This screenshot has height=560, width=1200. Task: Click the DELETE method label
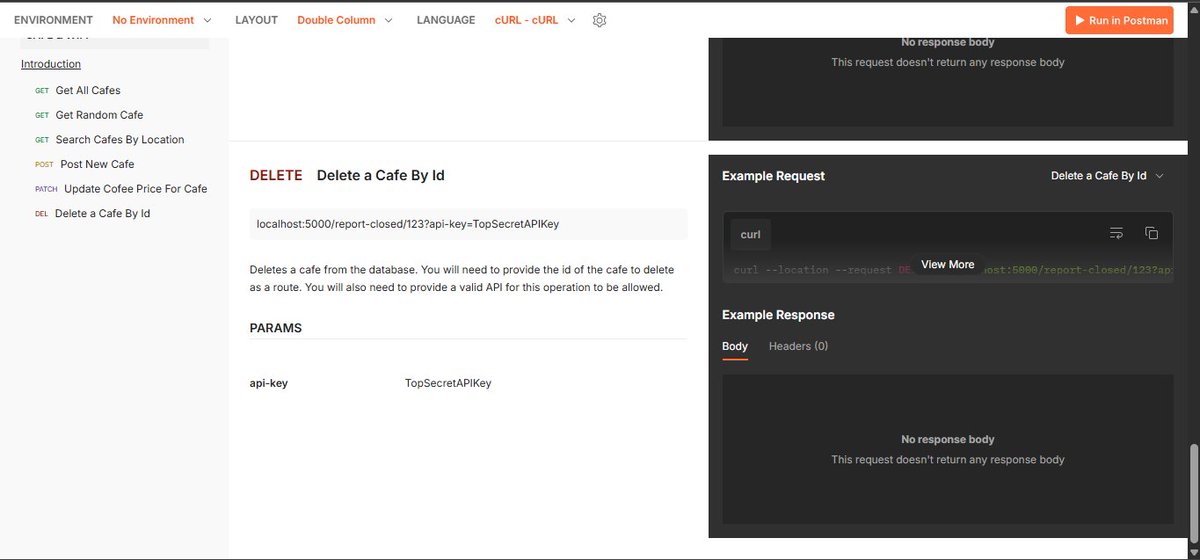pyautogui.click(x=276, y=176)
